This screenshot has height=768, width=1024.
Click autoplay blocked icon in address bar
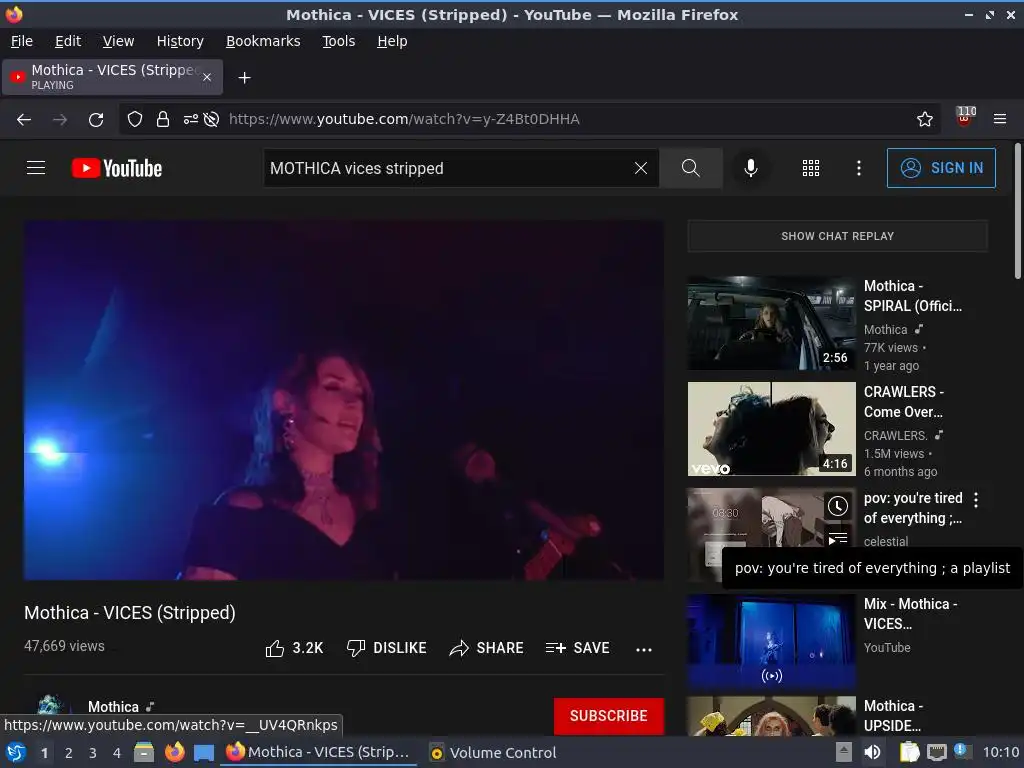211,120
